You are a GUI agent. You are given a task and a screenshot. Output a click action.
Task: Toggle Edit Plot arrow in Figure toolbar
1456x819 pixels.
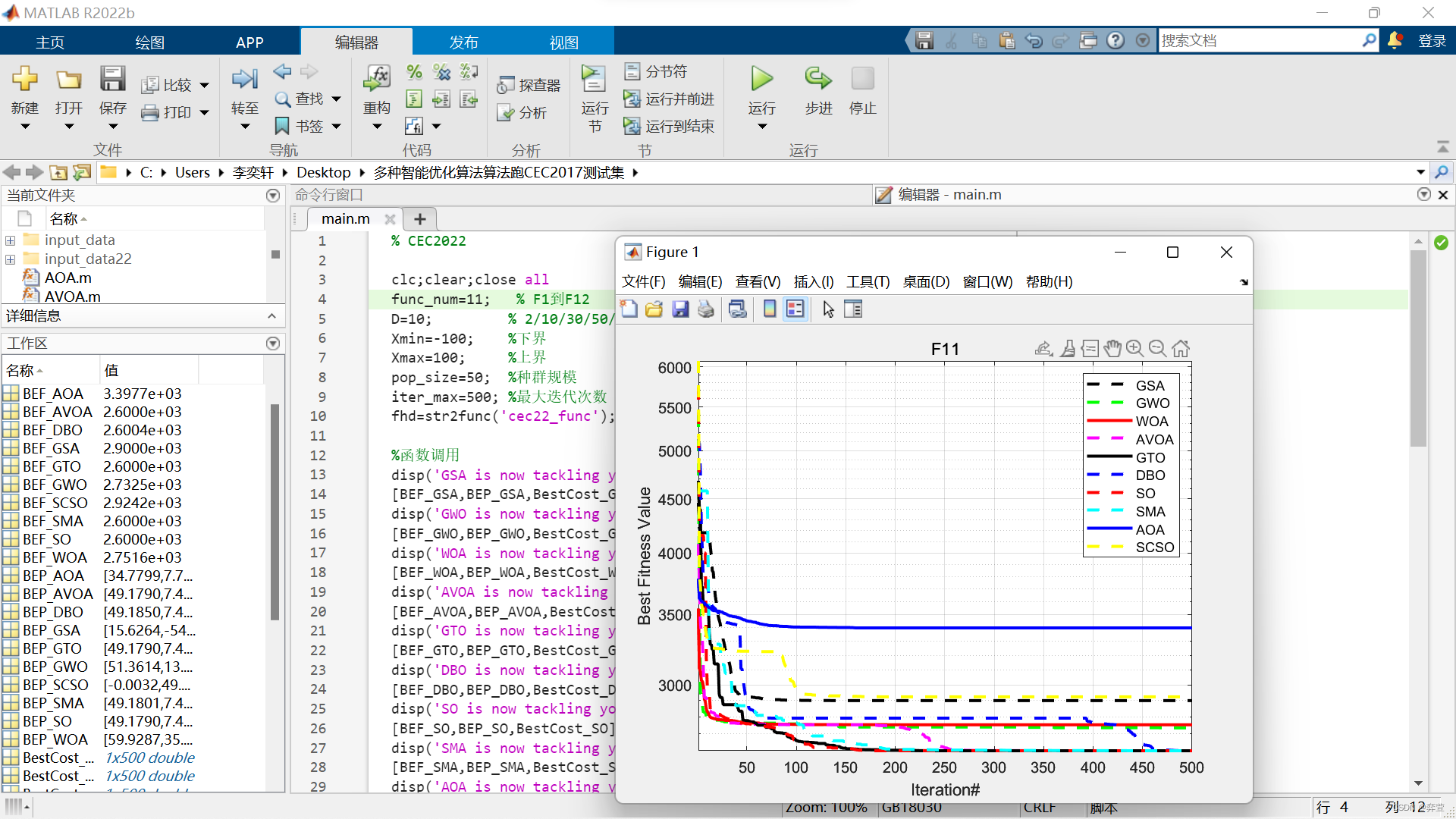click(828, 309)
